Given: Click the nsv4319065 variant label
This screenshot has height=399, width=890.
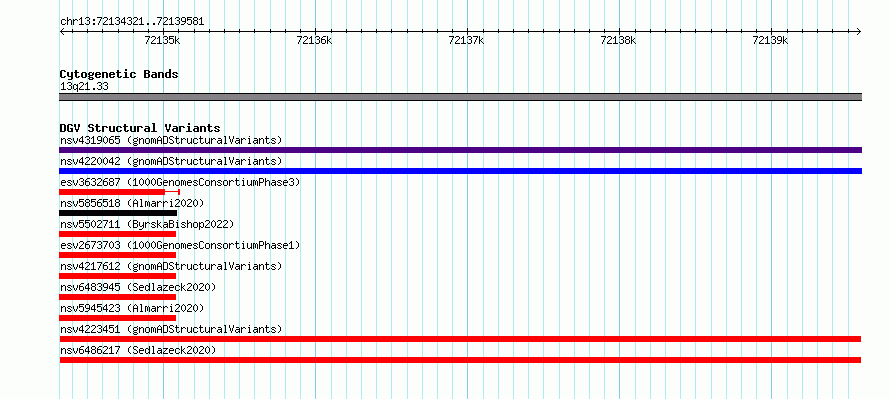Looking at the screenshot, I should 171,140.
